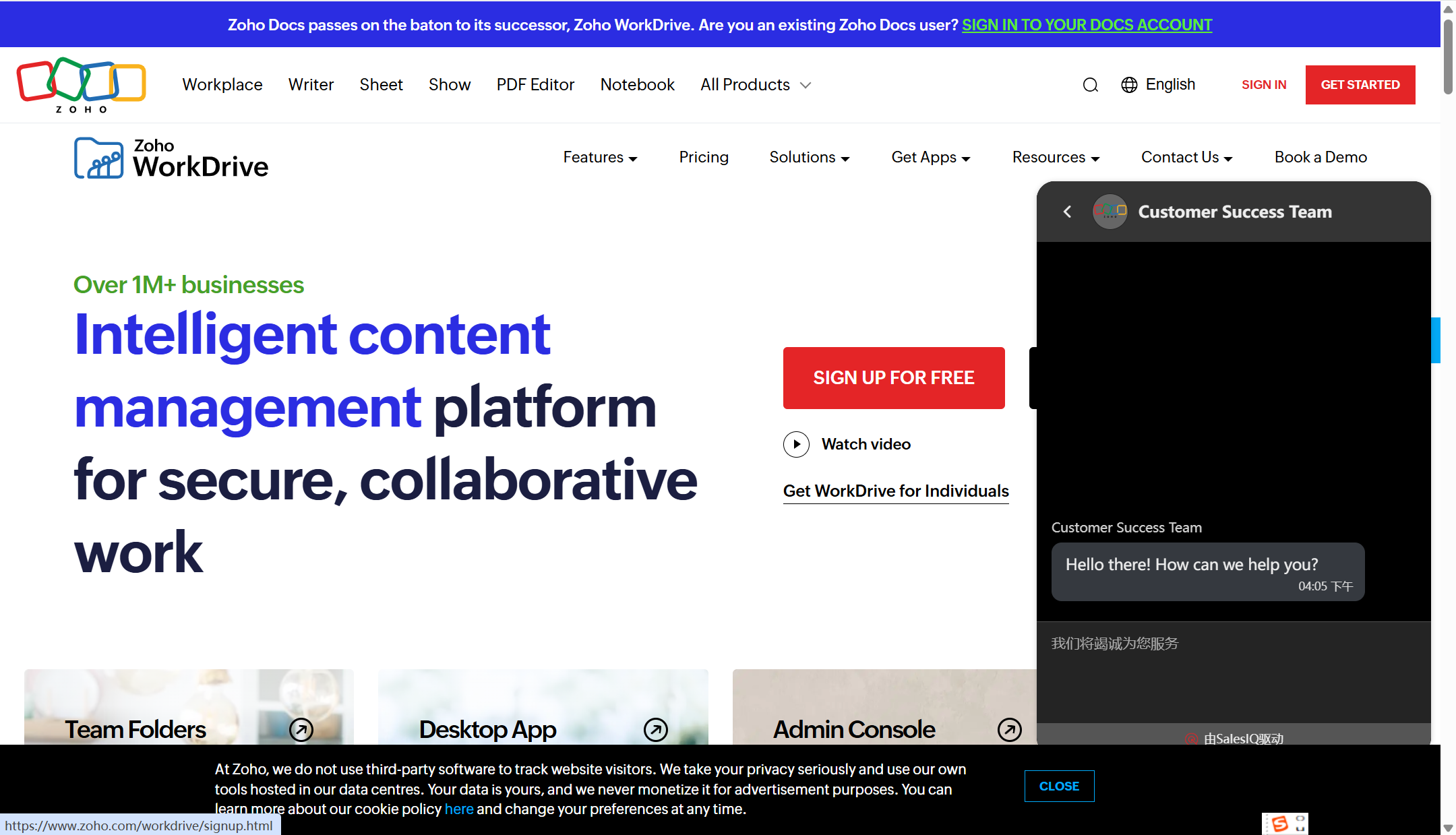Click the globe language icon
Image resolution: width=1456 pixels, height=835 pixels.
tap(1129, 85)
